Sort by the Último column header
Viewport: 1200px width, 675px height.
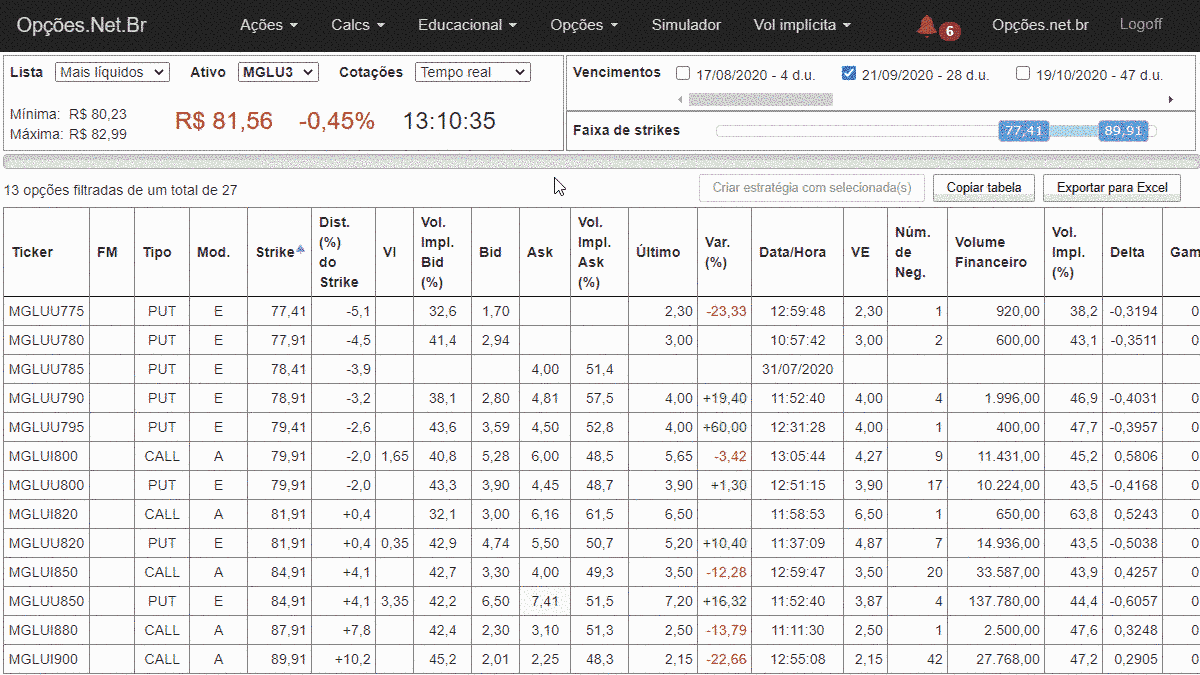(658, 252)
